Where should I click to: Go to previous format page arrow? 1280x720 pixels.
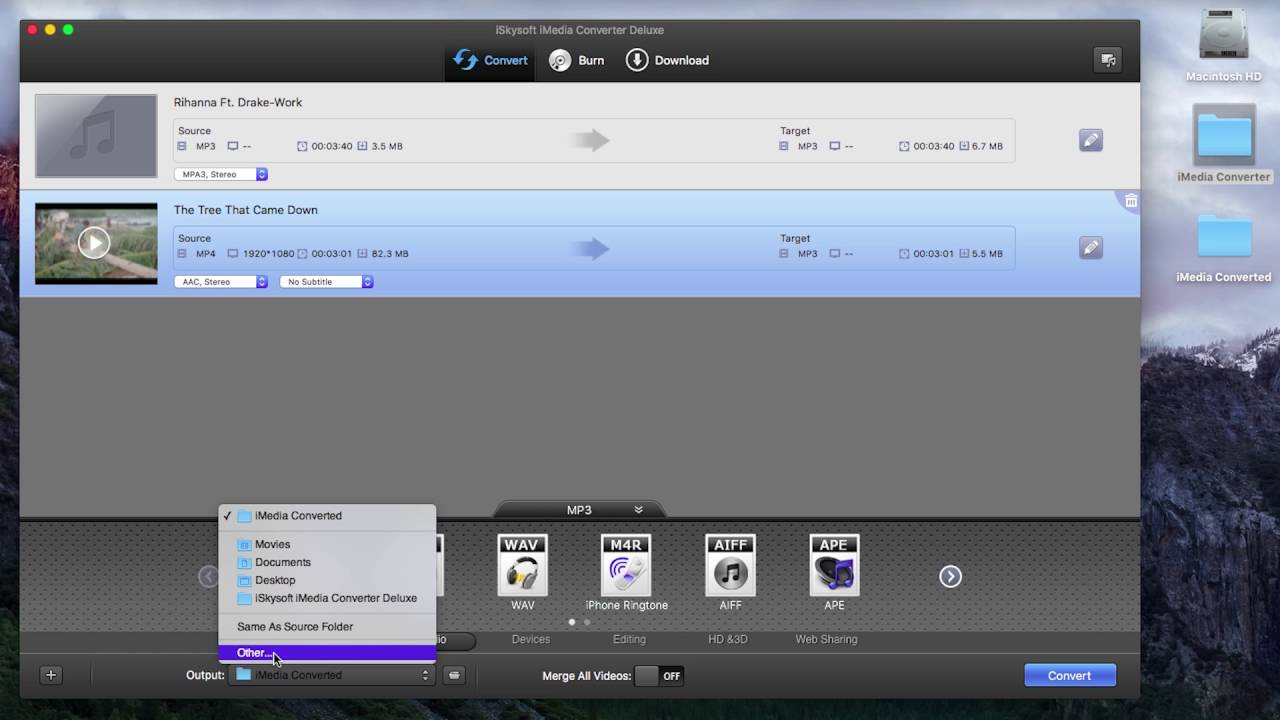pyautogui.click(x=208, y=576)
